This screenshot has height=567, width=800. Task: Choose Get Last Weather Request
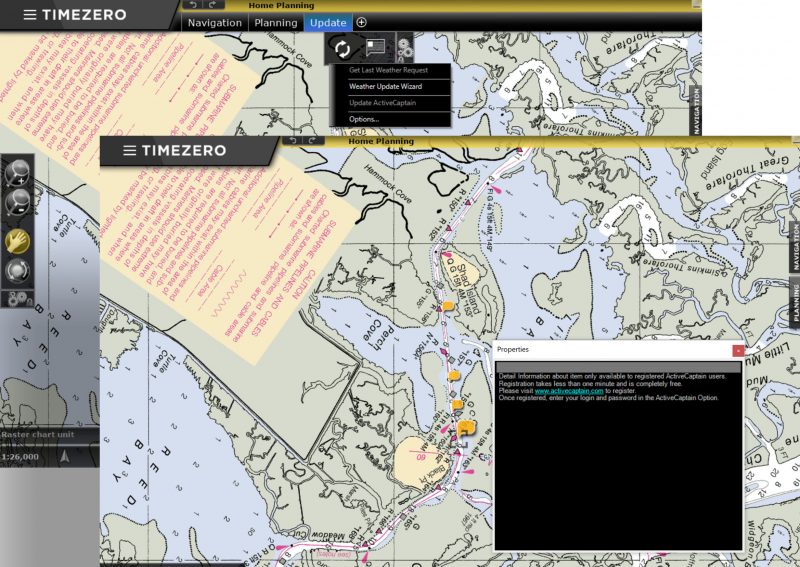click(x=388, y=70)
